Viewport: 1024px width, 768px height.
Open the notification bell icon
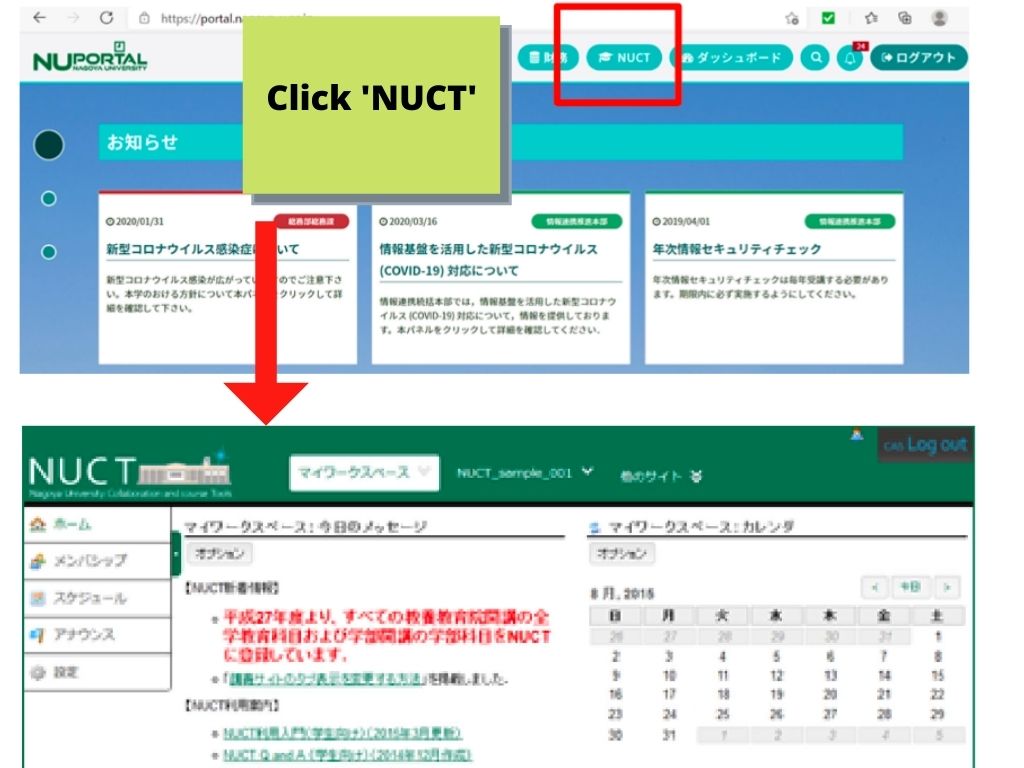tap(850, 58)
